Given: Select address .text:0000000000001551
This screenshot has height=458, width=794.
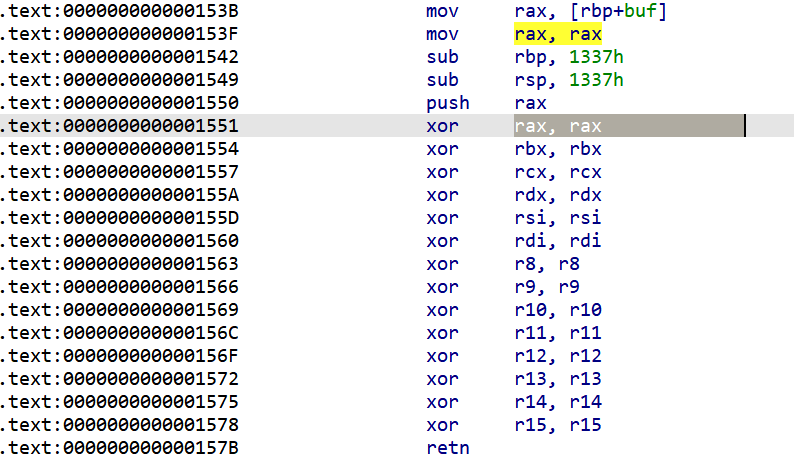Looking at the screenshot, I should (119, 126).
